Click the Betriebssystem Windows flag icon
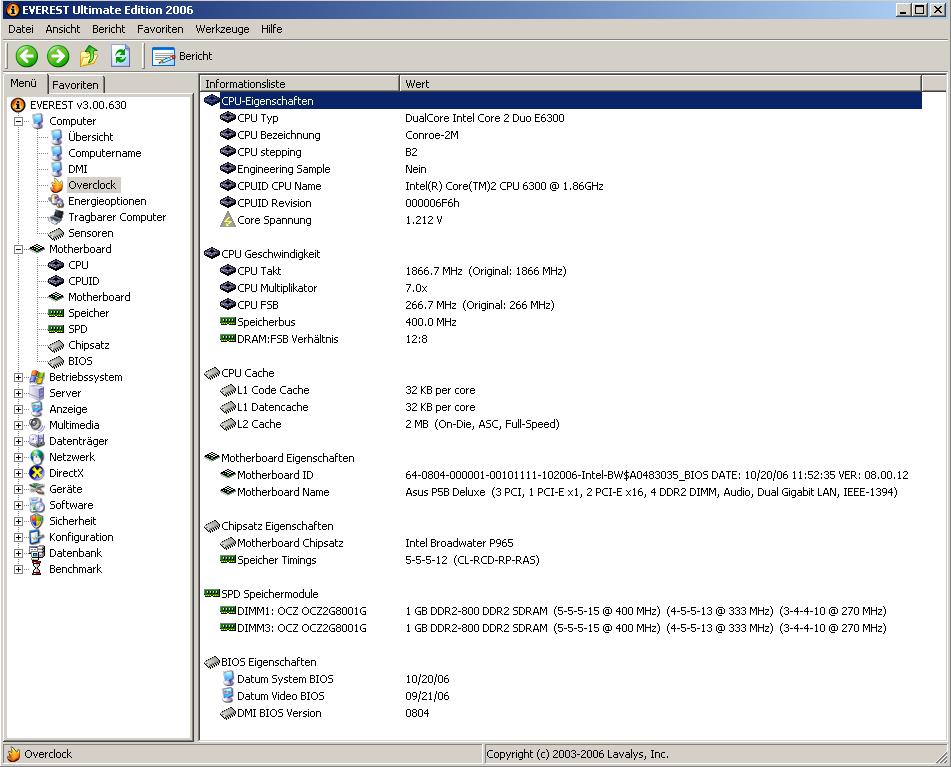The width and height of the screenshot is (951, 767). [x=37, y=377]
